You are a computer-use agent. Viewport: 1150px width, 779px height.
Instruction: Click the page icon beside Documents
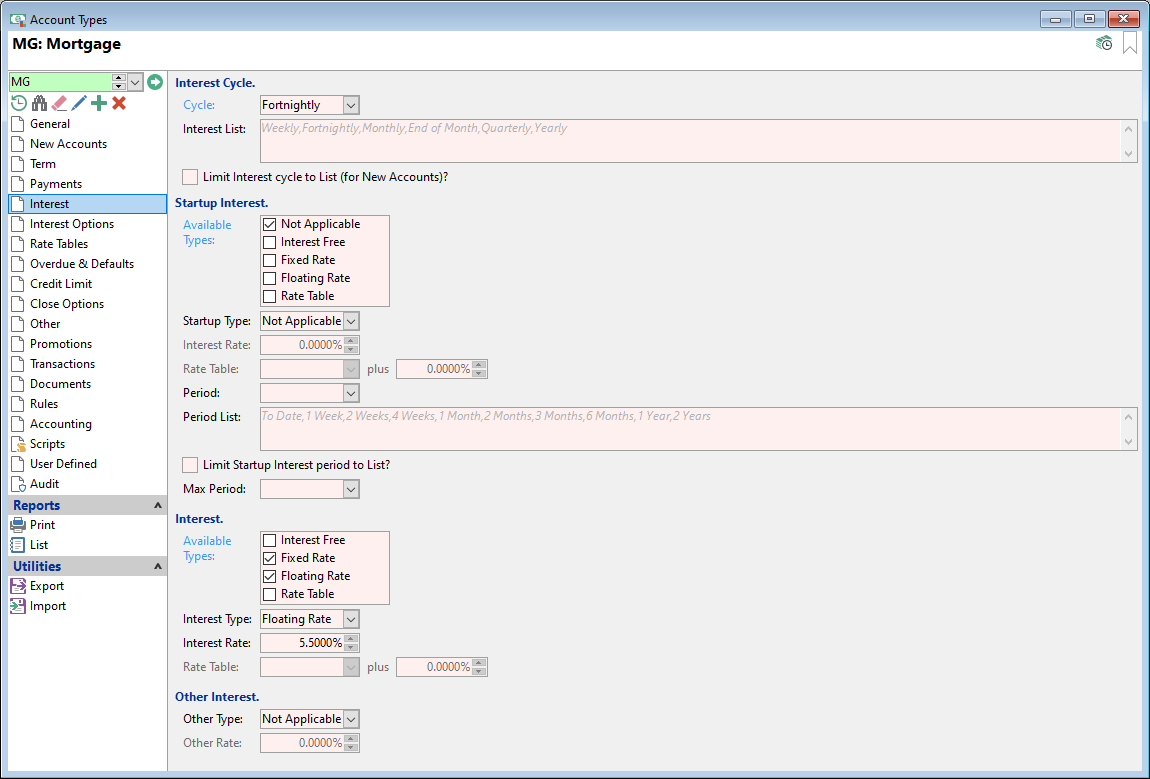pos(18,384)
